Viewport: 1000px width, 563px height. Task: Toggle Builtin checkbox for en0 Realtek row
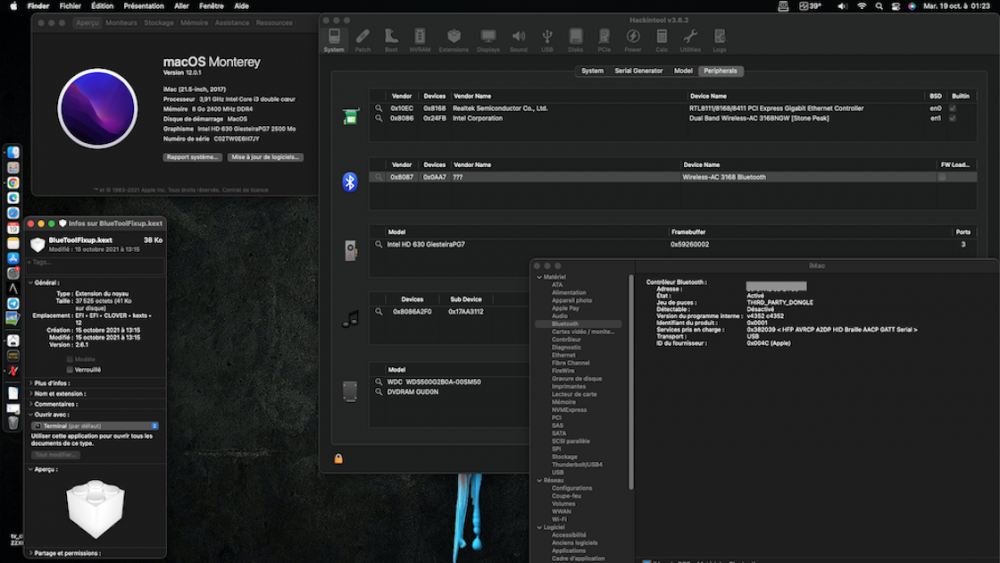point(953,108)
